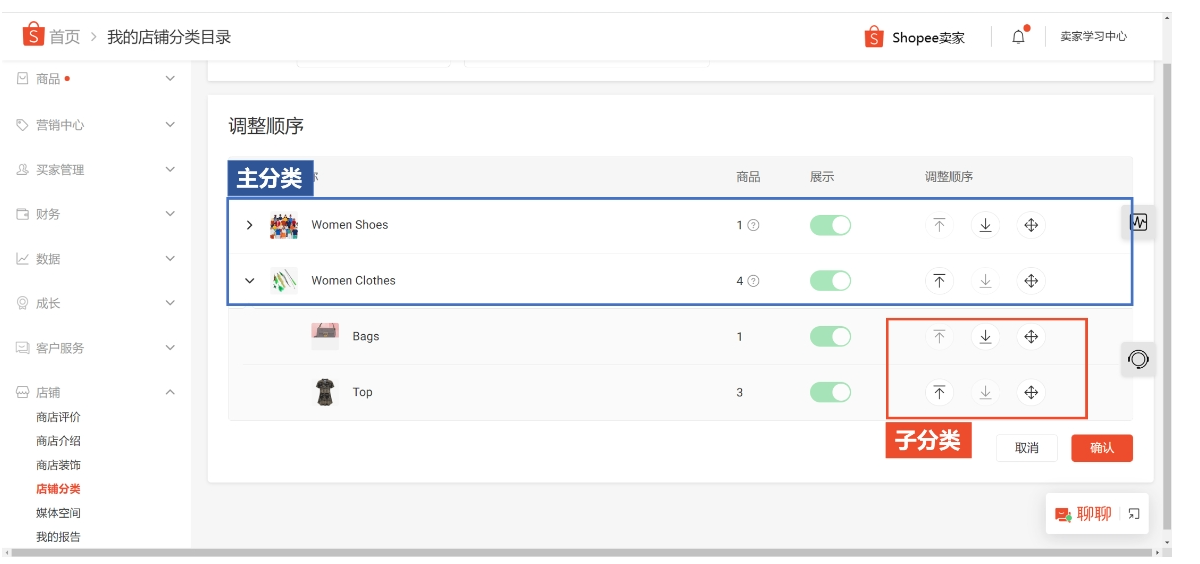Click the help icon beside Women Clothes count
This screenshot has height=564, width=1200.
click(753, 281)
